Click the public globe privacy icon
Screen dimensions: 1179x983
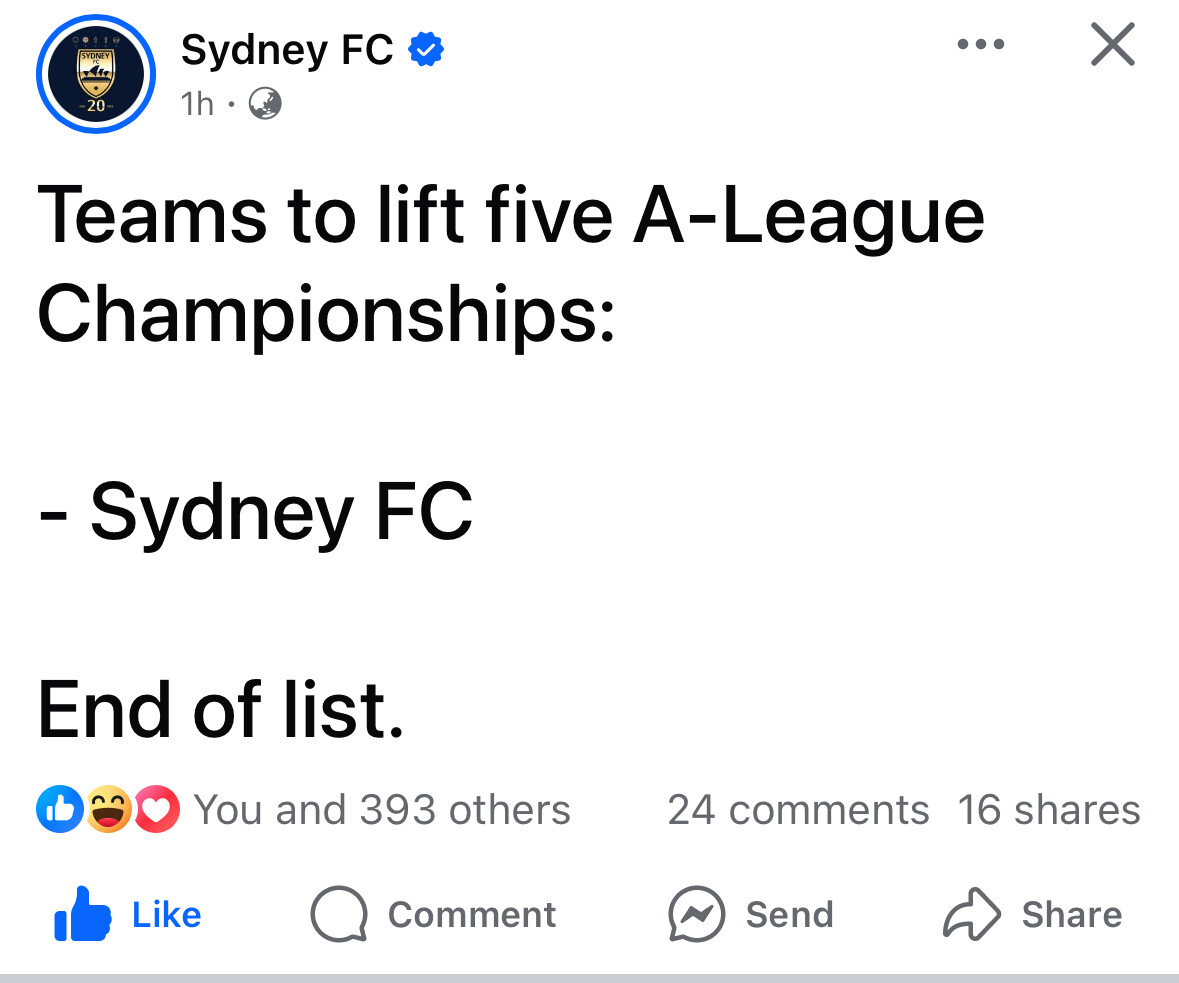(265, 104)
